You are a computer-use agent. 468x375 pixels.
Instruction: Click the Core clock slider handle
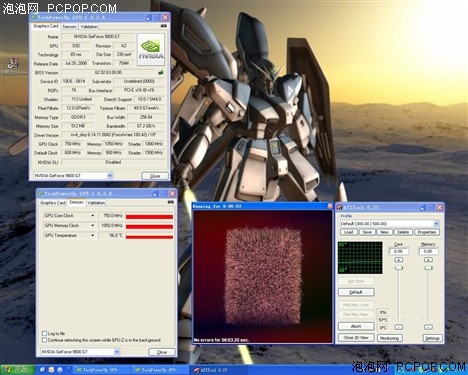399,268
